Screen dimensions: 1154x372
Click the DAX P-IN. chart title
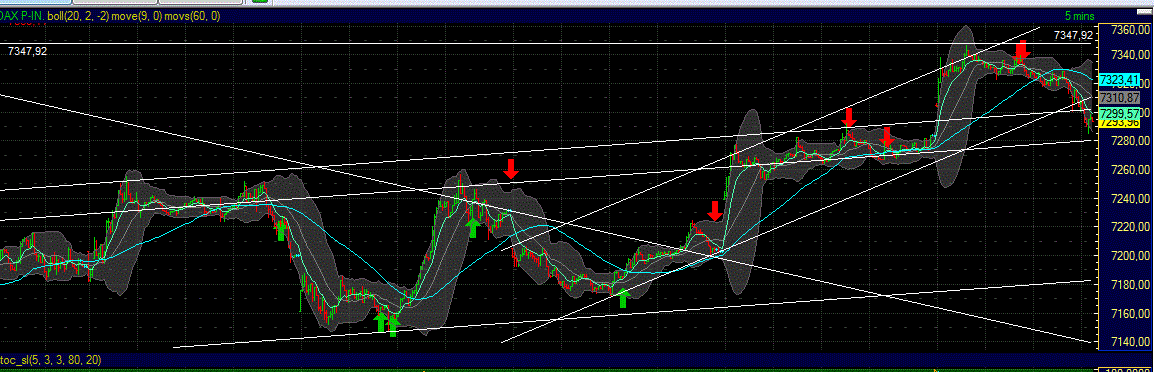(21, 15)
